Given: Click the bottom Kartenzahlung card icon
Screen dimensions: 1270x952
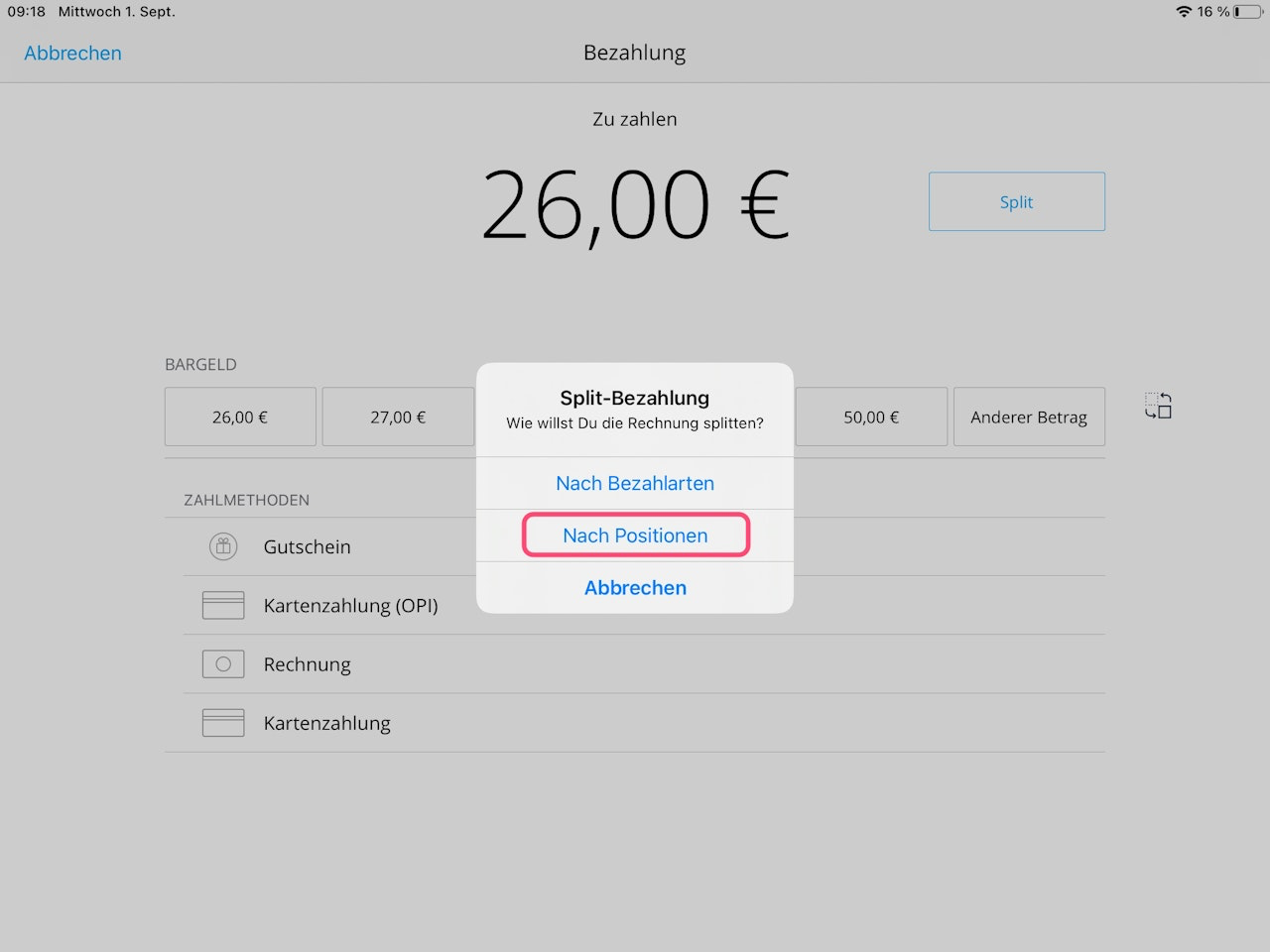Looking at the screenshot, I should [x=223, y=723].
